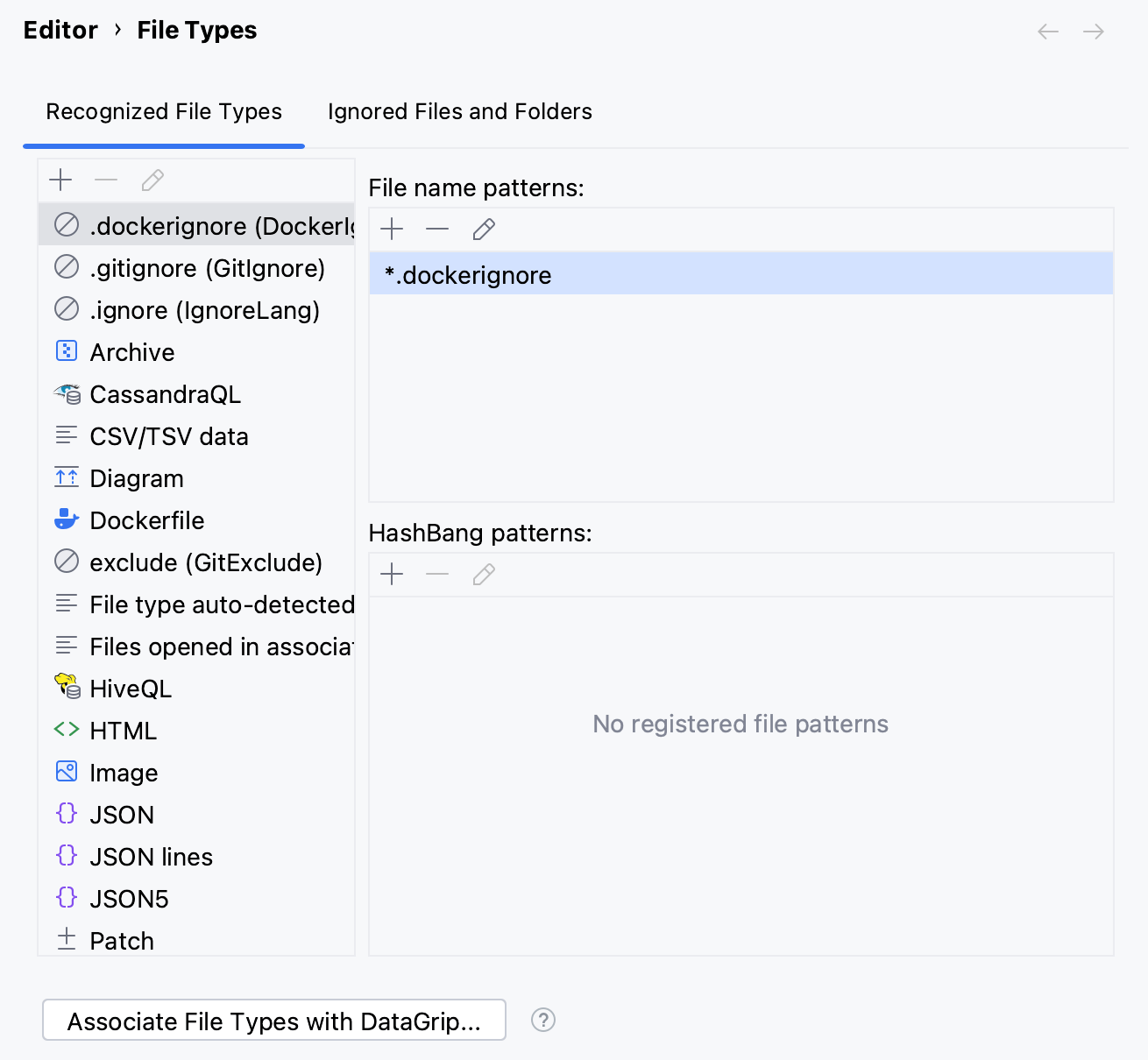Select the Recognized File Types tab
The width and height of the screenshot is (1148, 1060).
pos(163,111)
